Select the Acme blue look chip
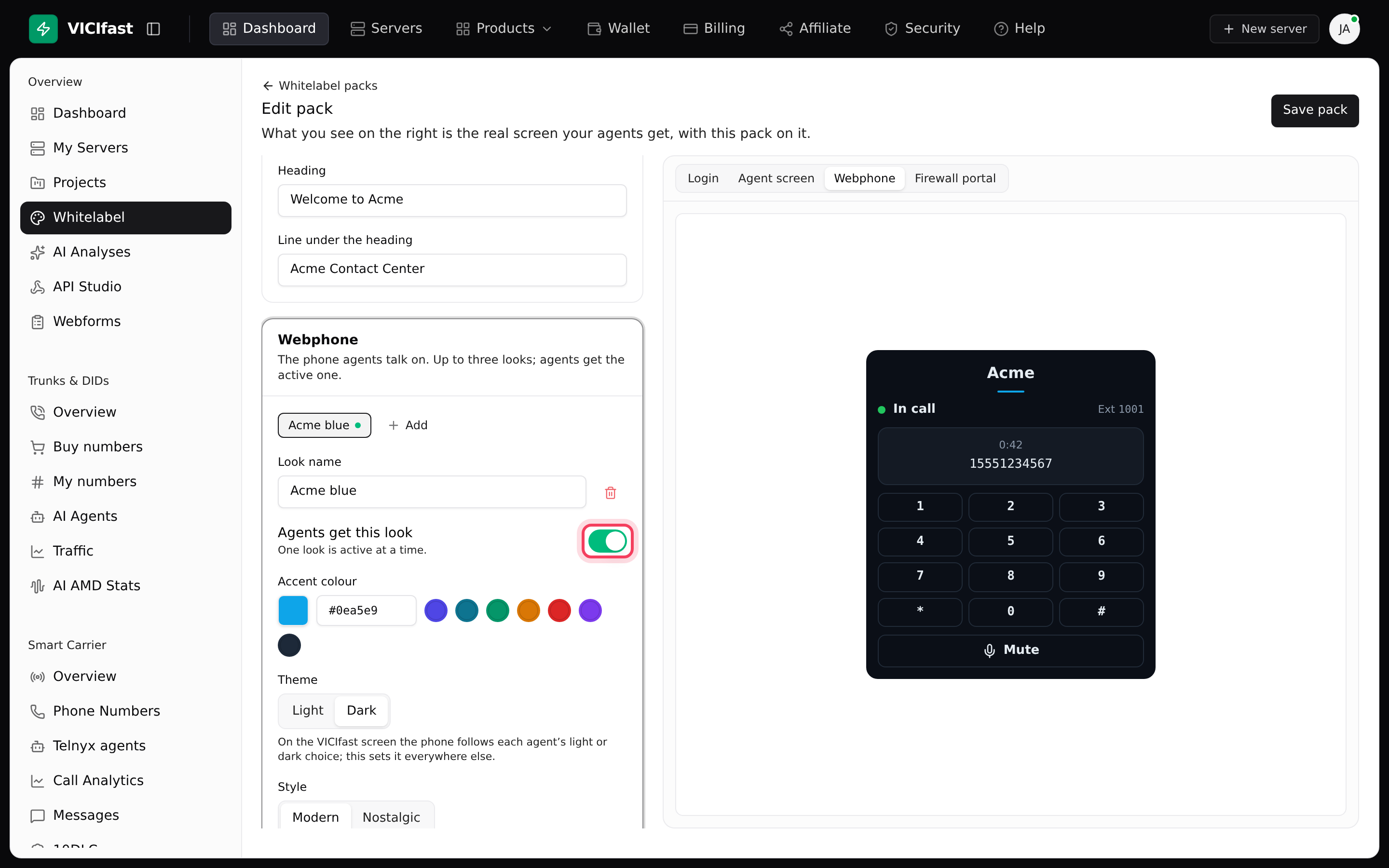The width and height of the screenshot is (1389, 868). click(324, 425)
